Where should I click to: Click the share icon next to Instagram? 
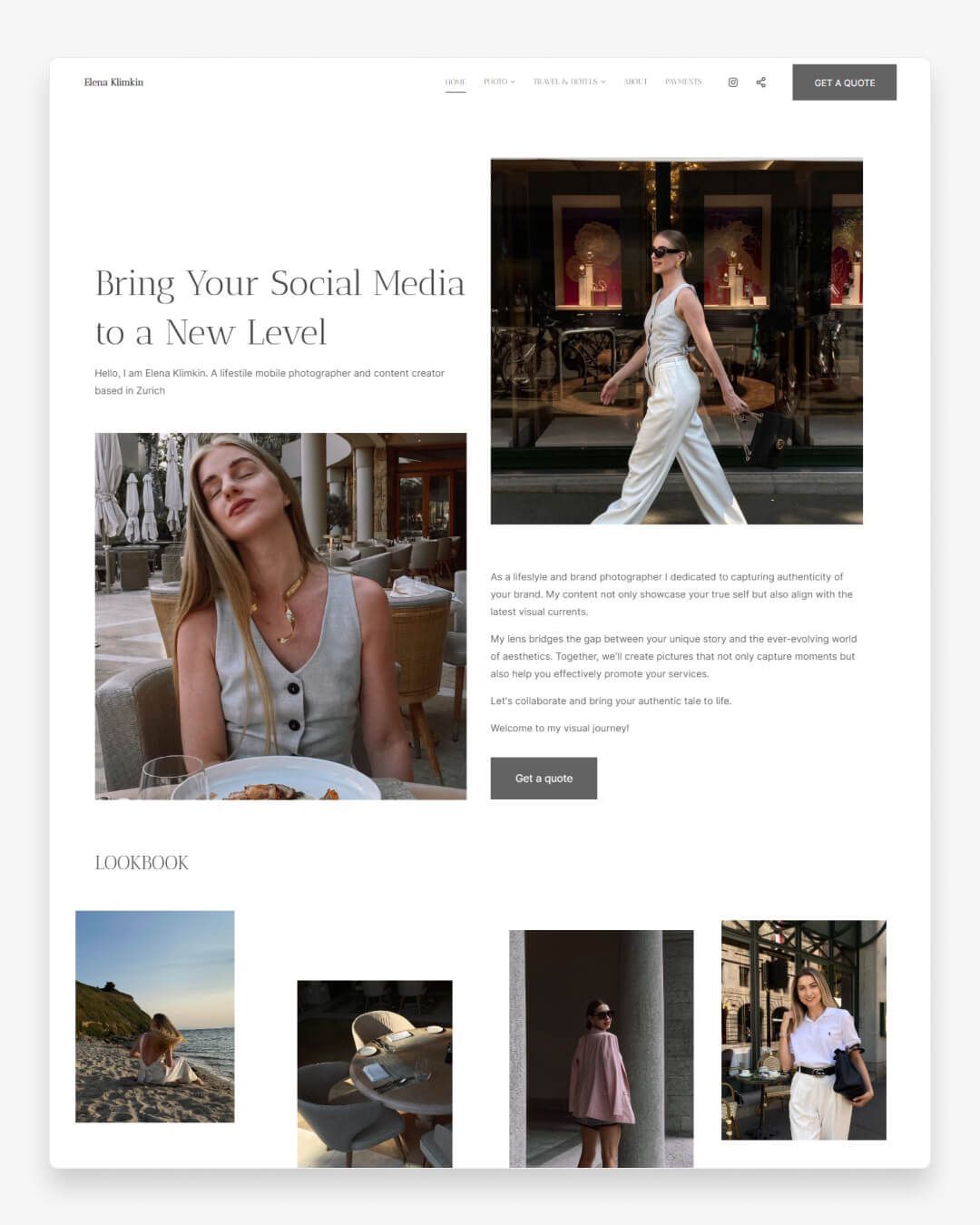pyautogui.click(x=760, y=82)
